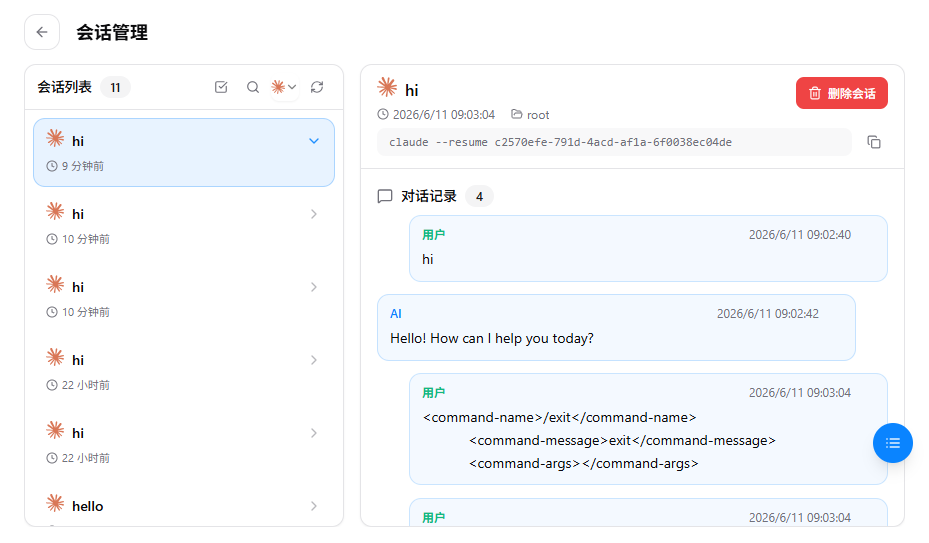This screenshot has height=543, width=929.
Task: Click the folder icon beside root
Action: click(517, 114)
